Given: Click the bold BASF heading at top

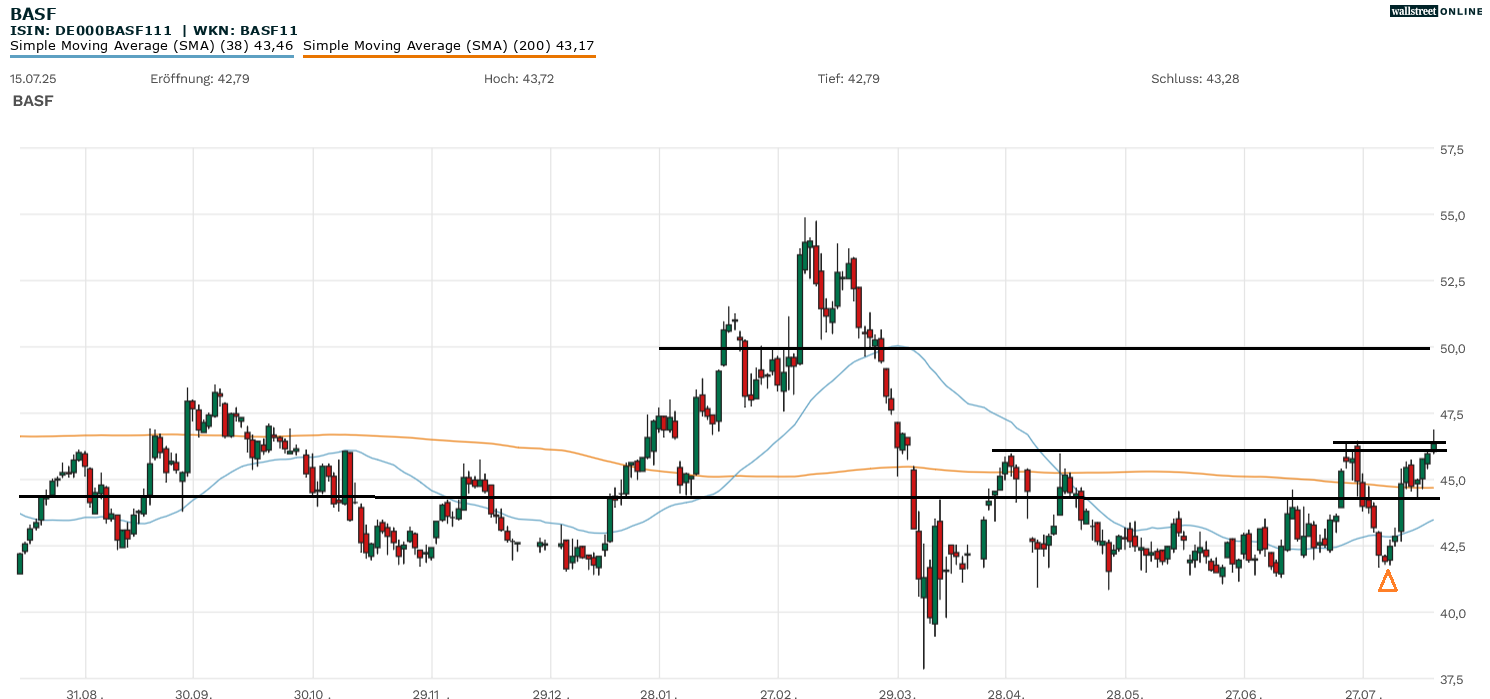Looking at the screenshot, I should coord(33,13).
